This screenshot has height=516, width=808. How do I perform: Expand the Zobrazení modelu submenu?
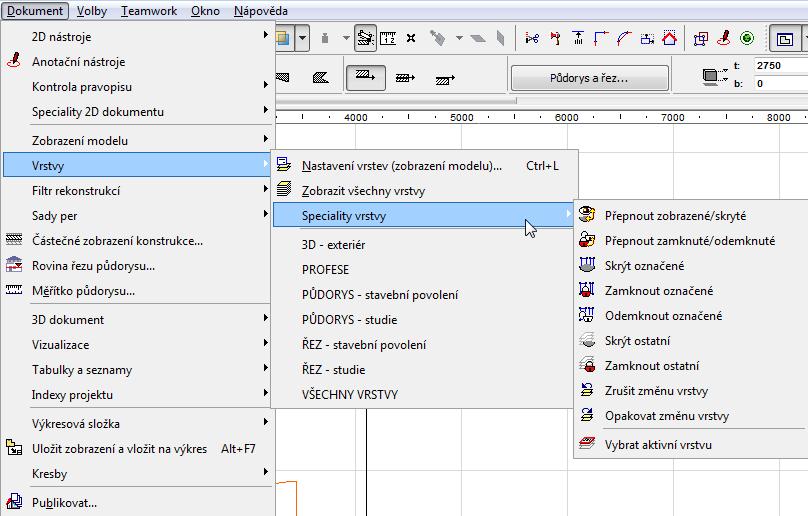(x=137, y=140)
